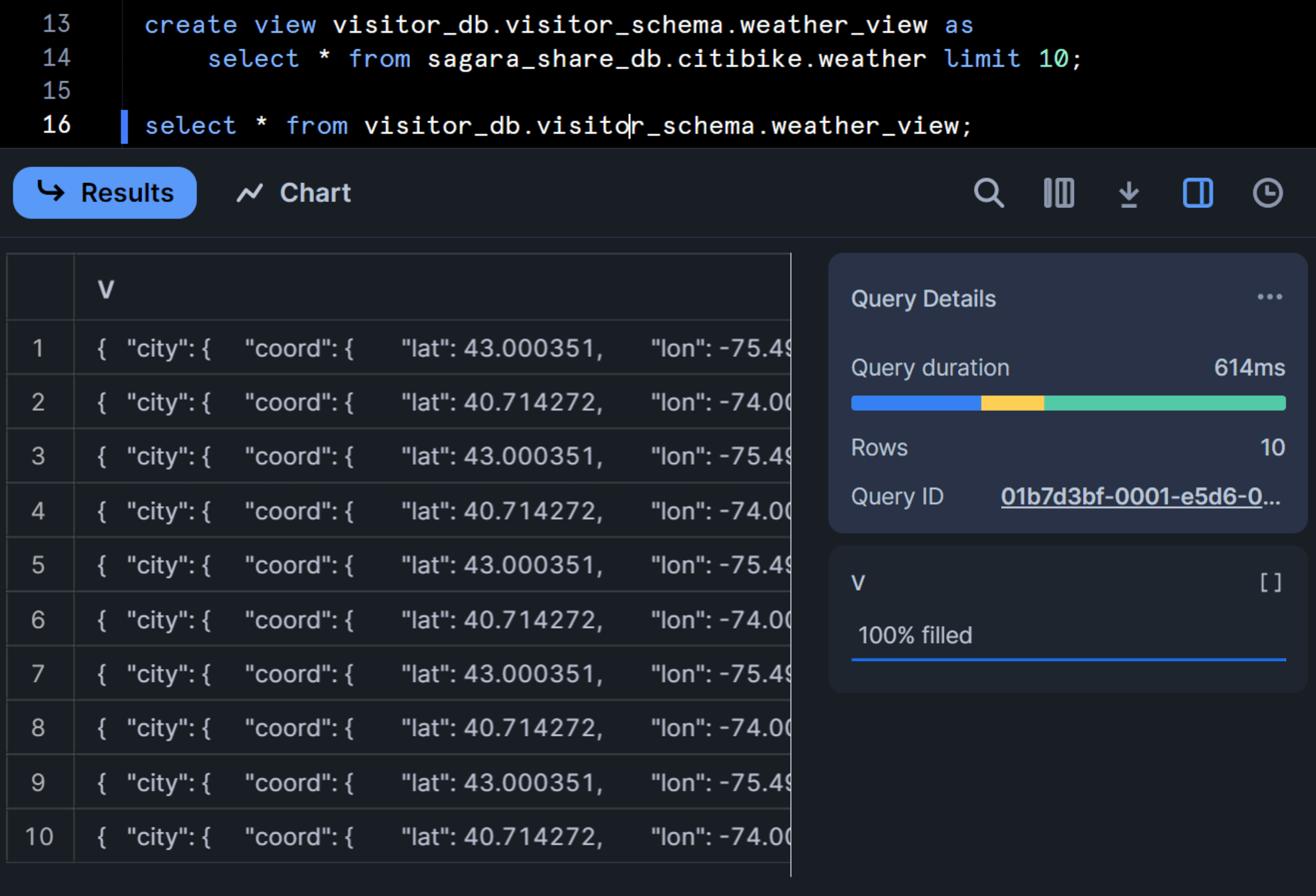Screen dimensions: 1316x896
Task: Select result row 2 JSON cell
Action: point(432,402)
